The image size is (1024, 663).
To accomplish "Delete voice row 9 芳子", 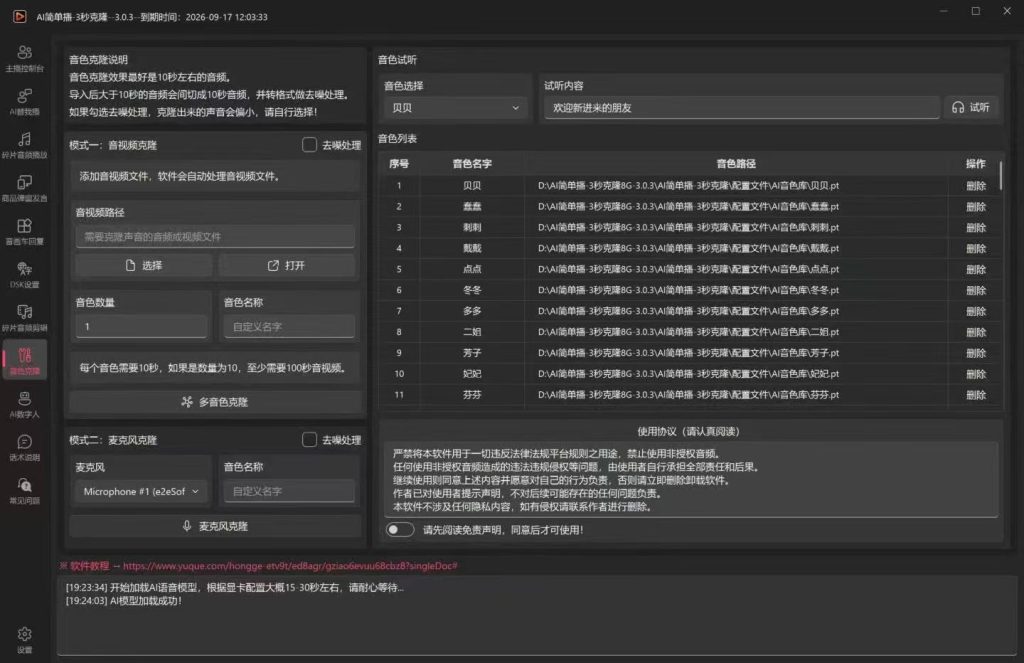I will tap(976, 353).
